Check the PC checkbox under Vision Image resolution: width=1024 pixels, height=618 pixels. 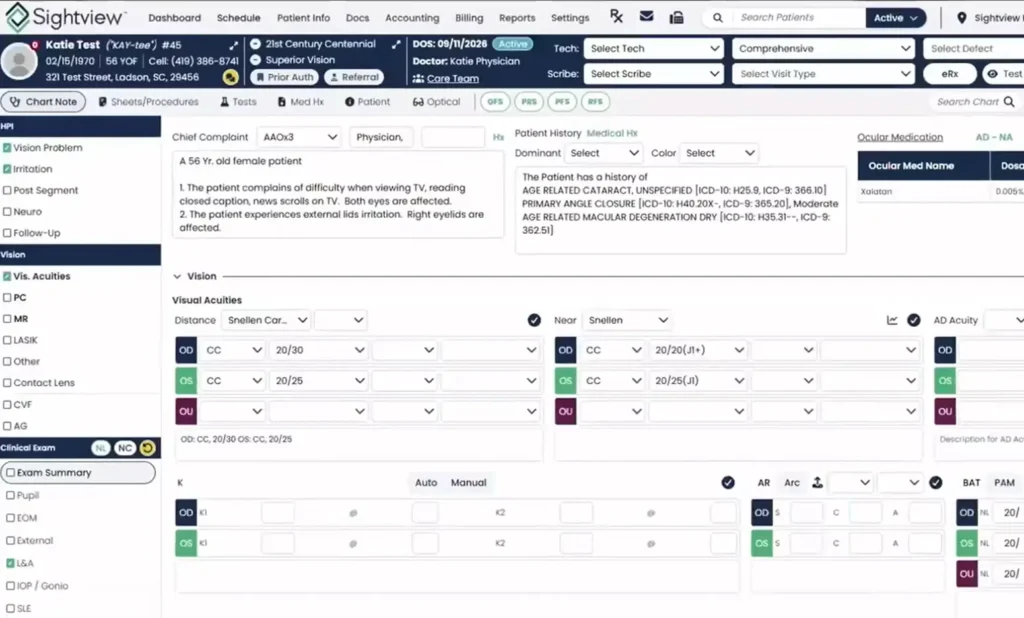[7, 297]
